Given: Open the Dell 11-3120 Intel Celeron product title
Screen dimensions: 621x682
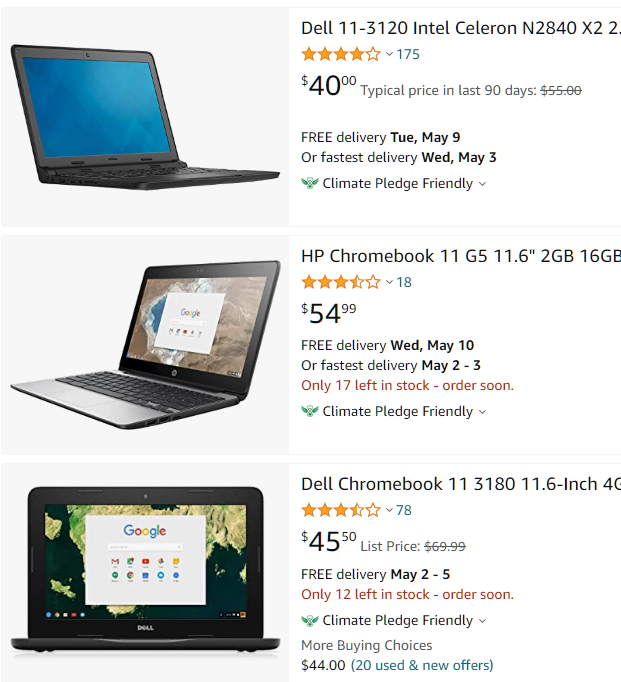Looking at the screenshot, I should 461,28.
